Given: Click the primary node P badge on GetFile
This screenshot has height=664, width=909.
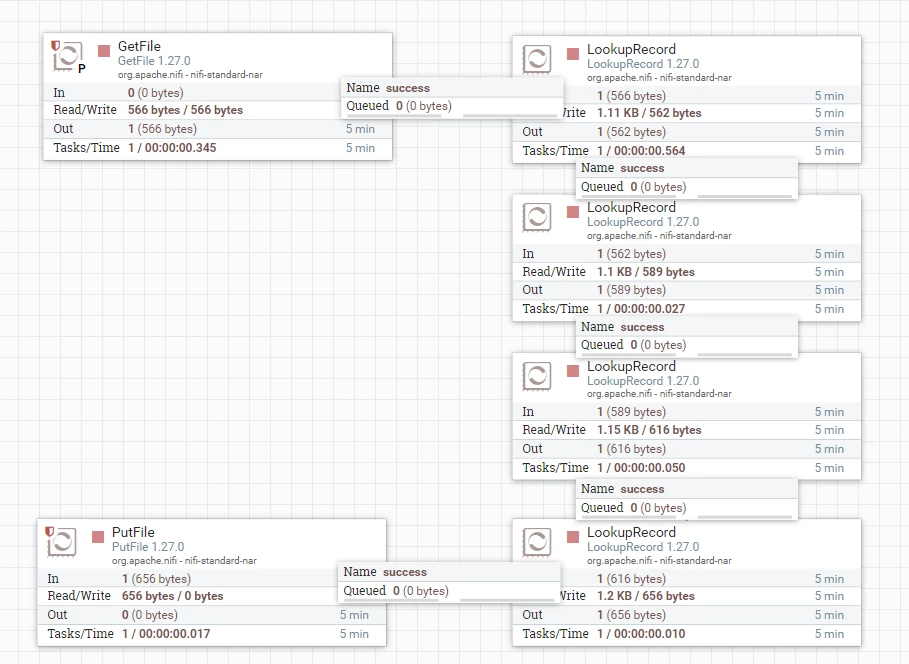Looking at the screenshot, I should (82, 68).
